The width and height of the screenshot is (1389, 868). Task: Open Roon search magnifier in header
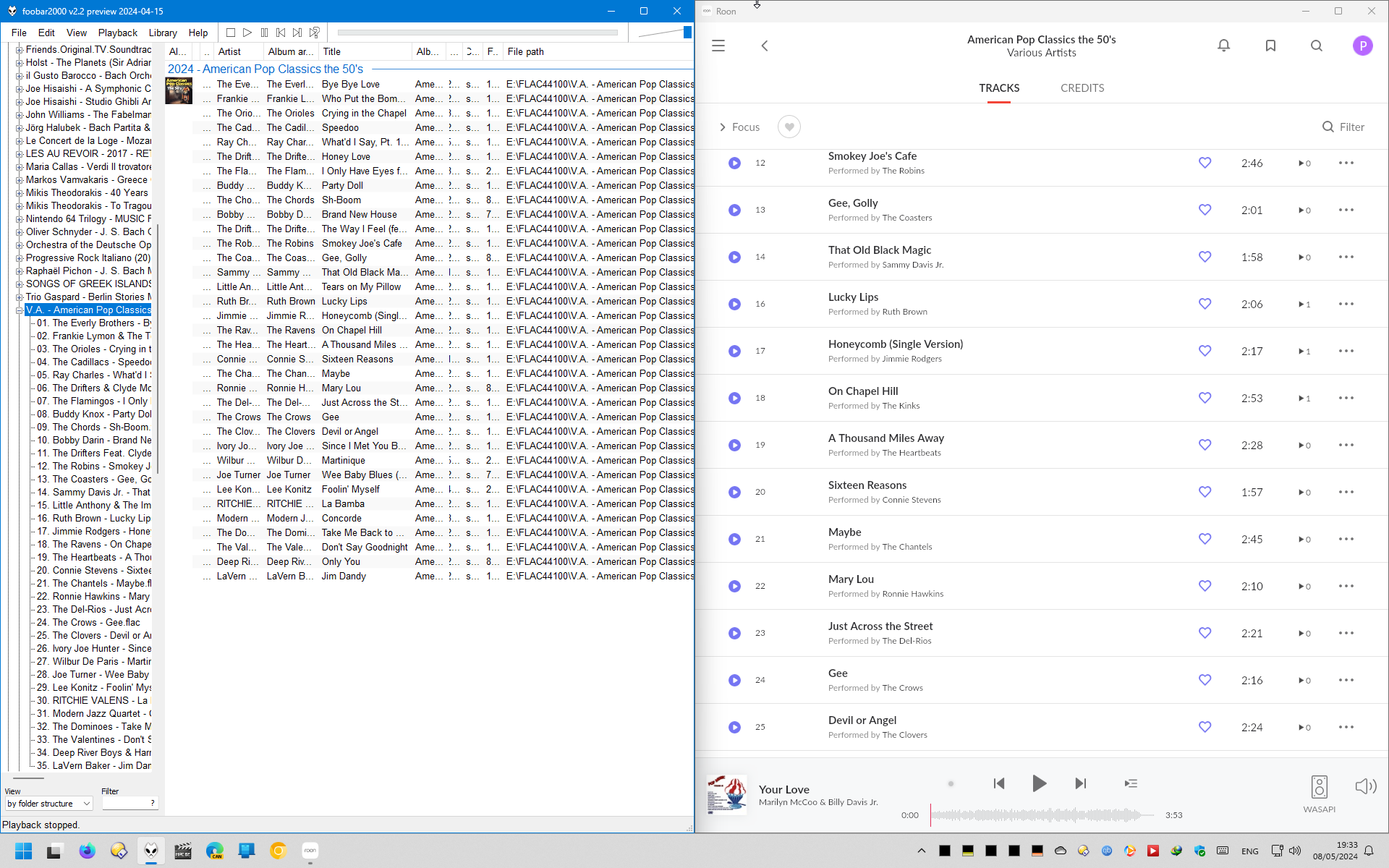[1317, 46]
